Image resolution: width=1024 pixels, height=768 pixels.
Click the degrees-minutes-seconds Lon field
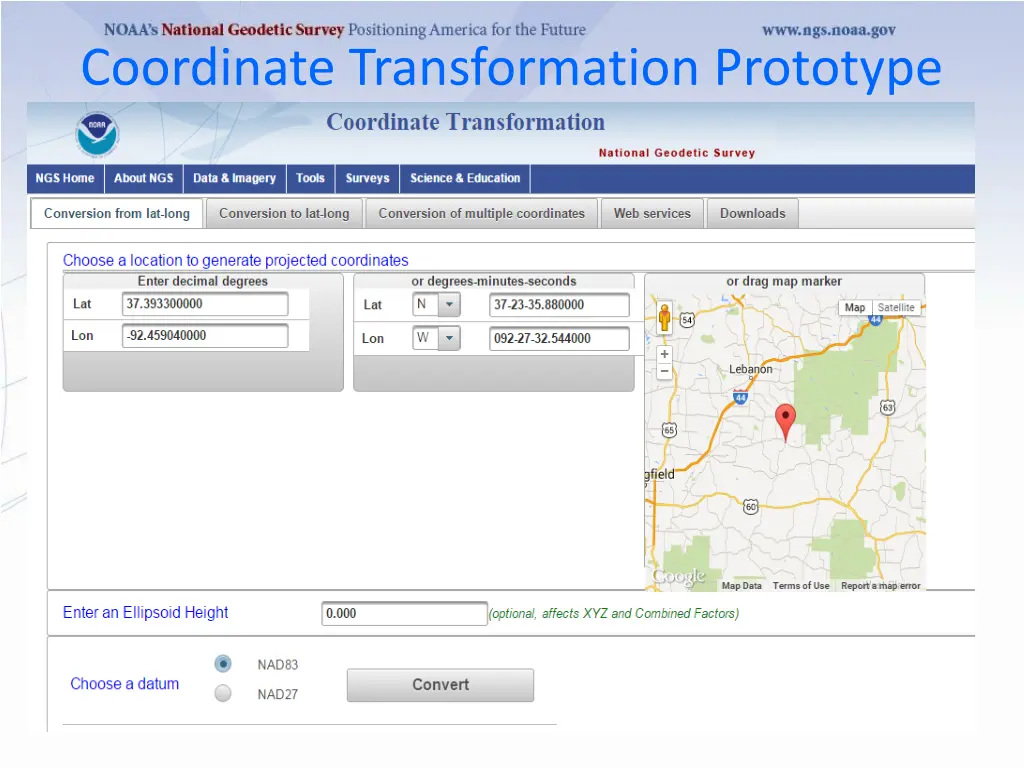click(x=559, y=339)
